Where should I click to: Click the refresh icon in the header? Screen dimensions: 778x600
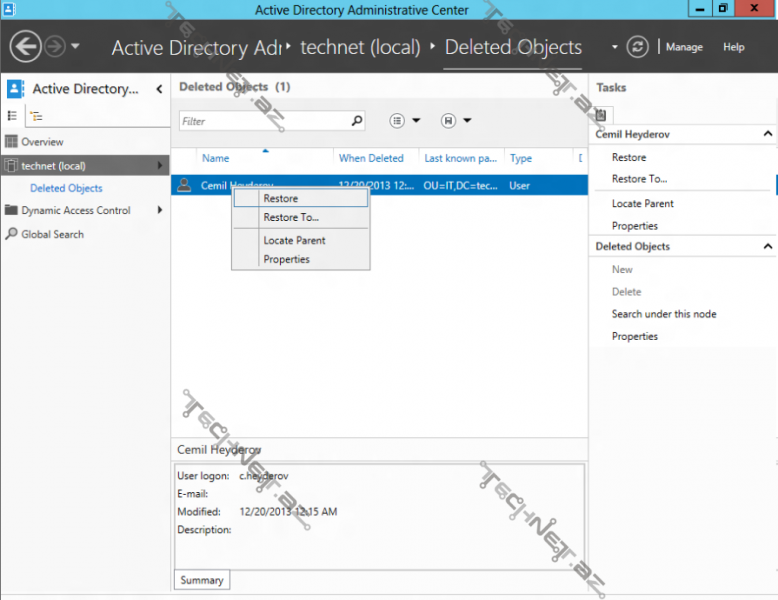click(637, 47)
